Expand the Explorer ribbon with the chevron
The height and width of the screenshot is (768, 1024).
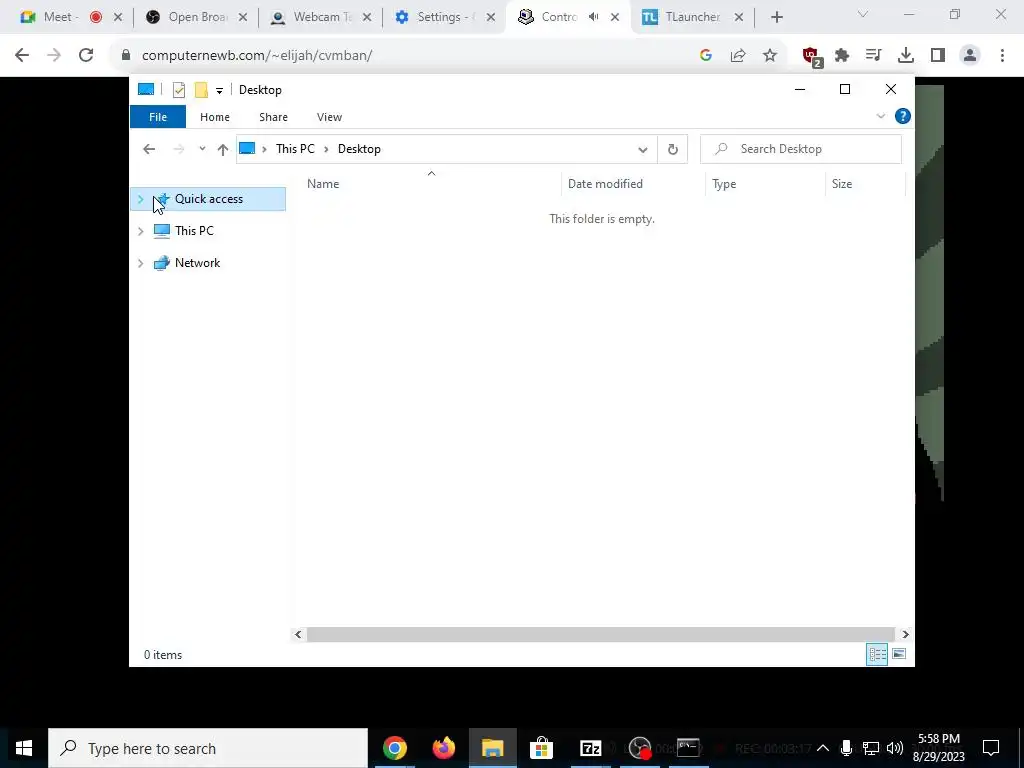[880, 116]
